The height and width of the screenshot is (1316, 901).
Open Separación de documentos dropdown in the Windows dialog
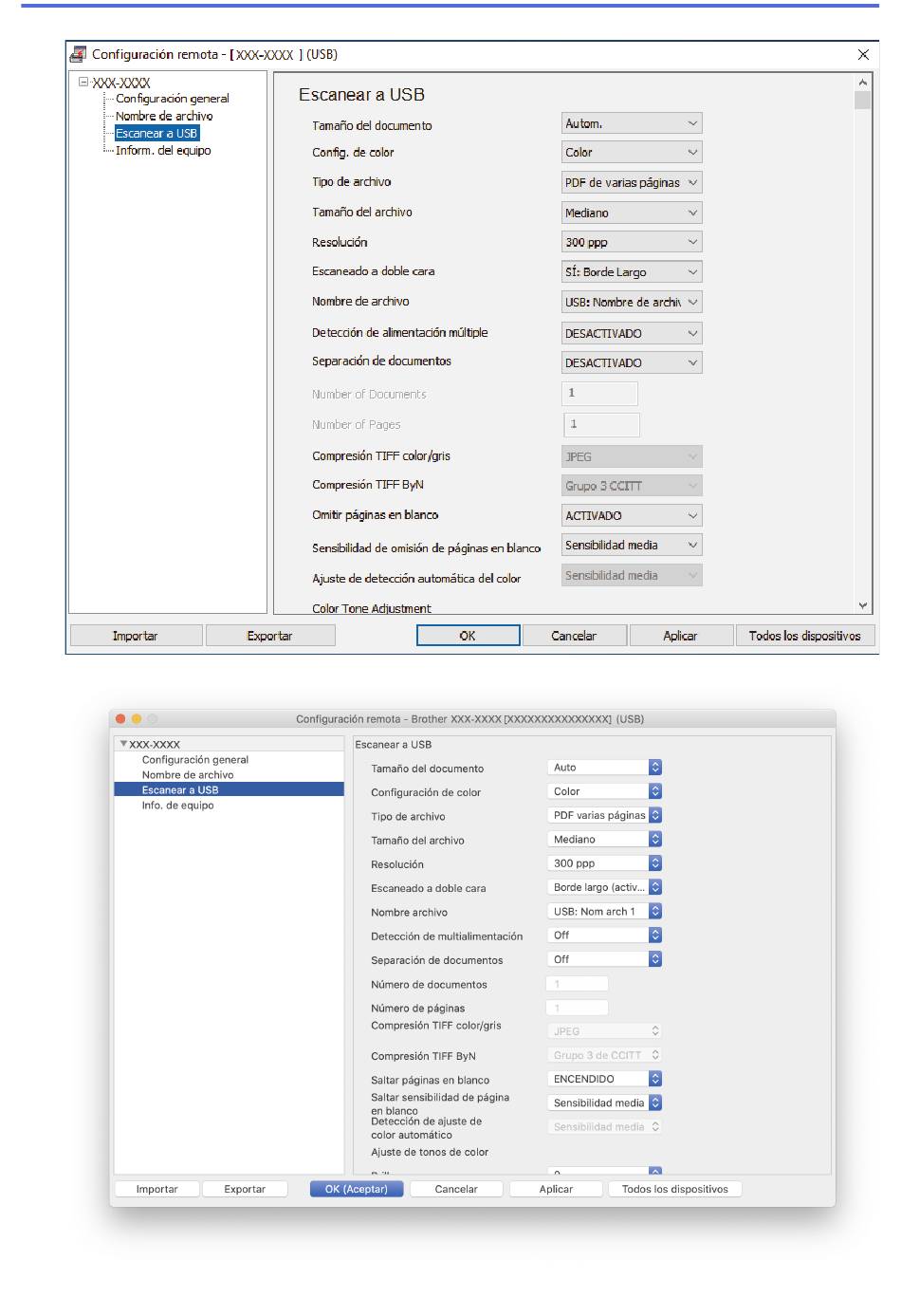click(632, 362)
